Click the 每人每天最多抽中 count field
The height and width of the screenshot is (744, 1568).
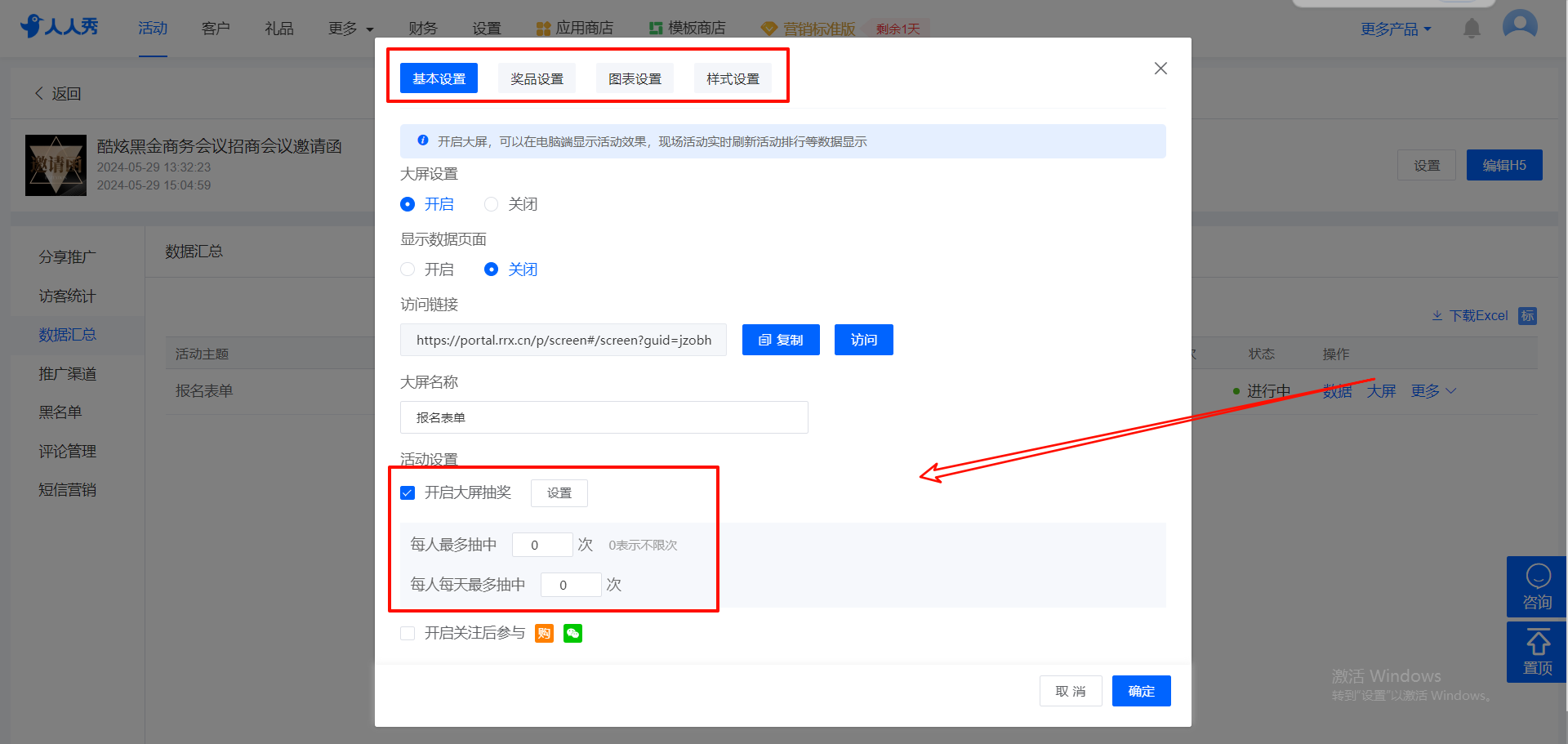pos(571,585)
